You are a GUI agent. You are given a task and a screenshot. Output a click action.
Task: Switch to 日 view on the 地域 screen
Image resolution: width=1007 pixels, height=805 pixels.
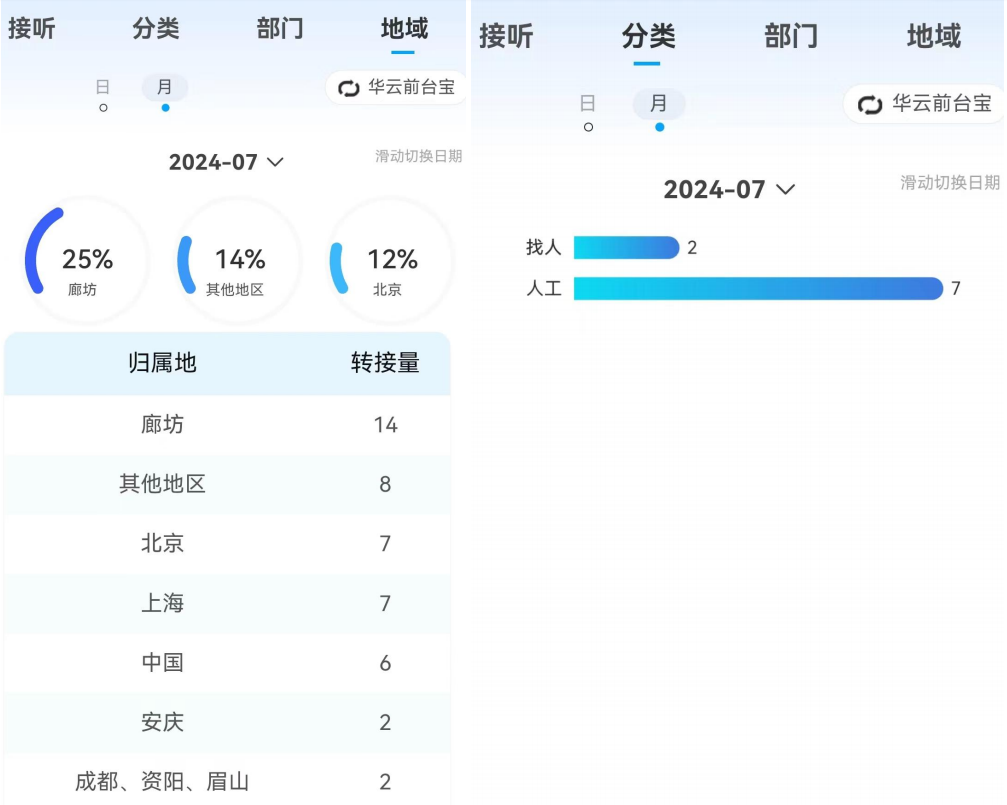(103, 88)
